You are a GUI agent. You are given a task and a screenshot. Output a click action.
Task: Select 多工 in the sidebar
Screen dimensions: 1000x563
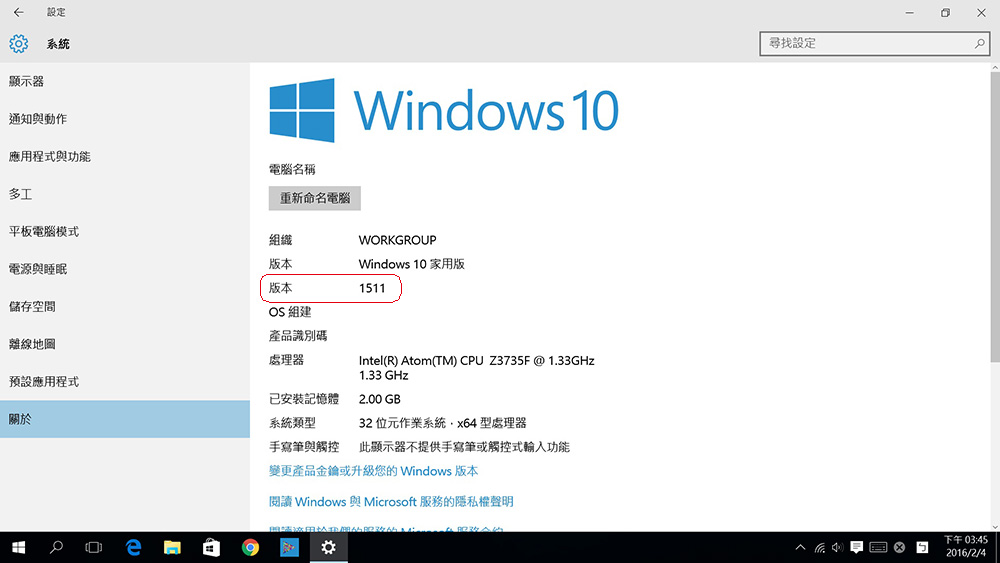(124, 194)
